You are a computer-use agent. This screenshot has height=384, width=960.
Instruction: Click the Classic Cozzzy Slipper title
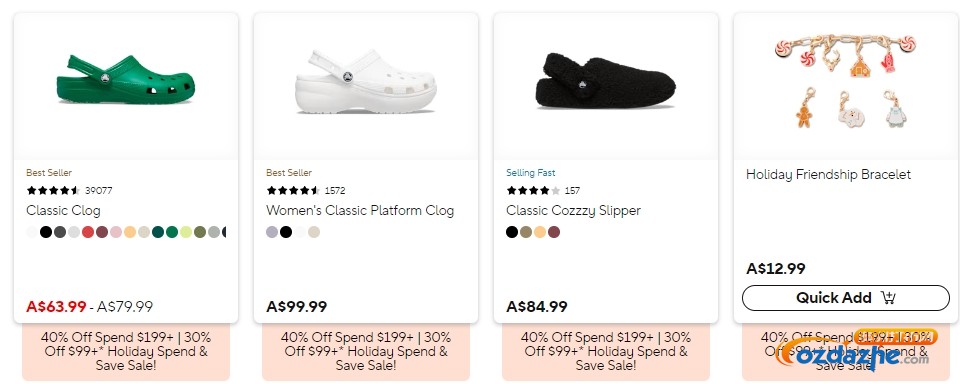click(x=573, y=211)
